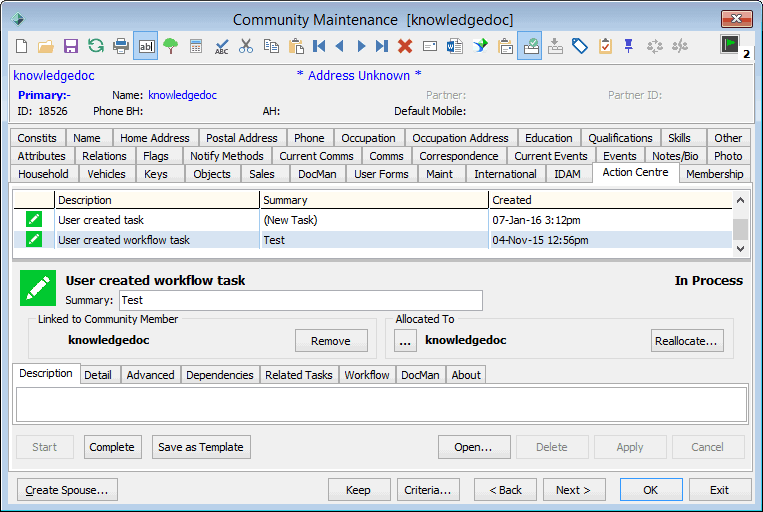The width and height of the screenshot is (763, 512).
Task: Open the Constits tab
Action: click(x=37, y=138)
